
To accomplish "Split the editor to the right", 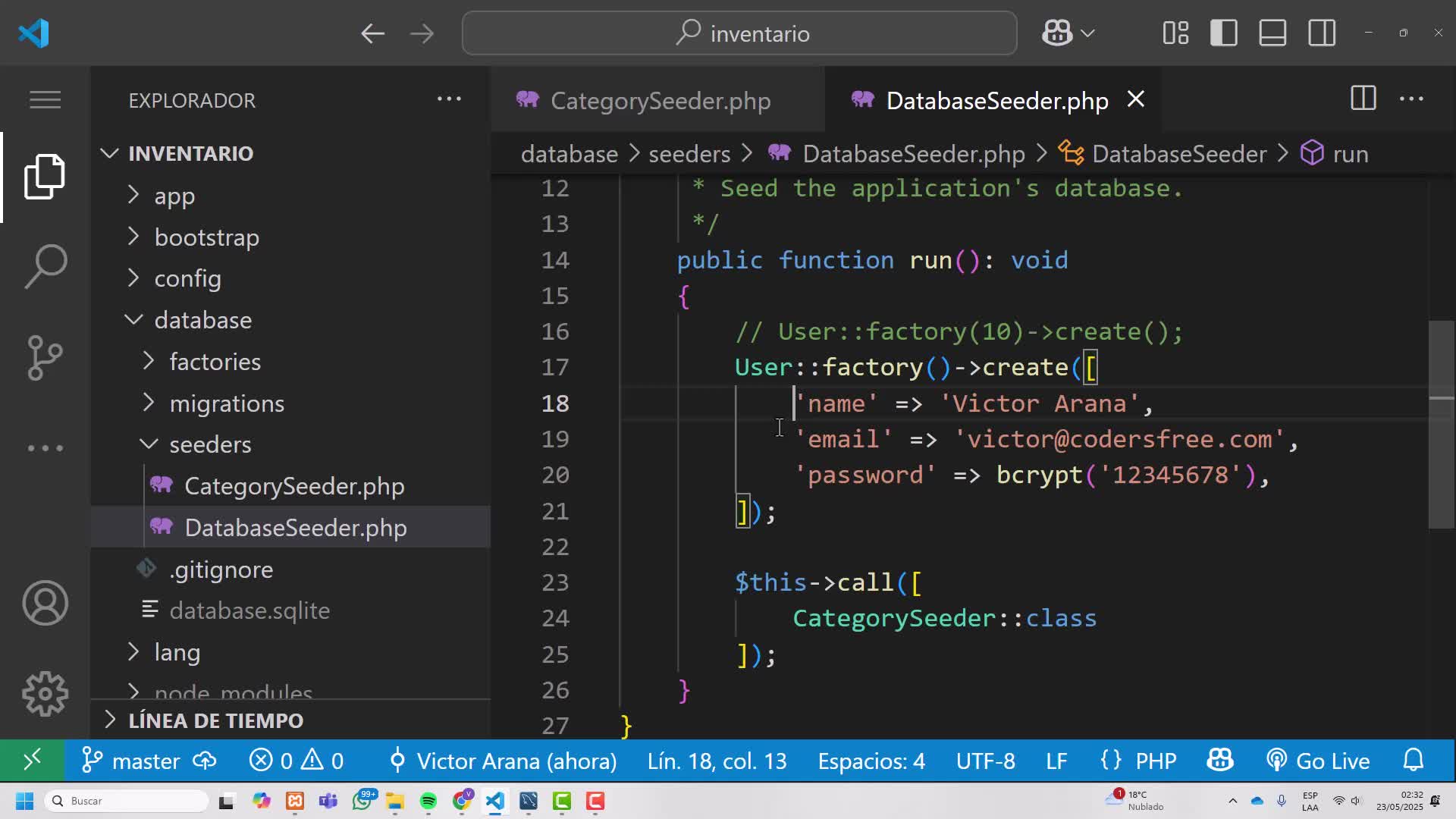I will coord(1363,99).
